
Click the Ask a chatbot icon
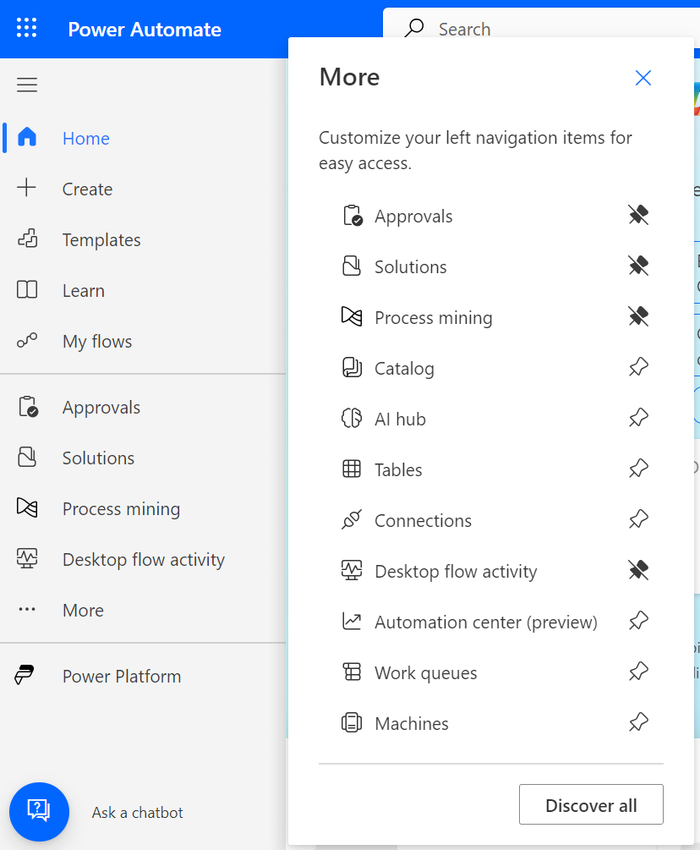(39, 811)
